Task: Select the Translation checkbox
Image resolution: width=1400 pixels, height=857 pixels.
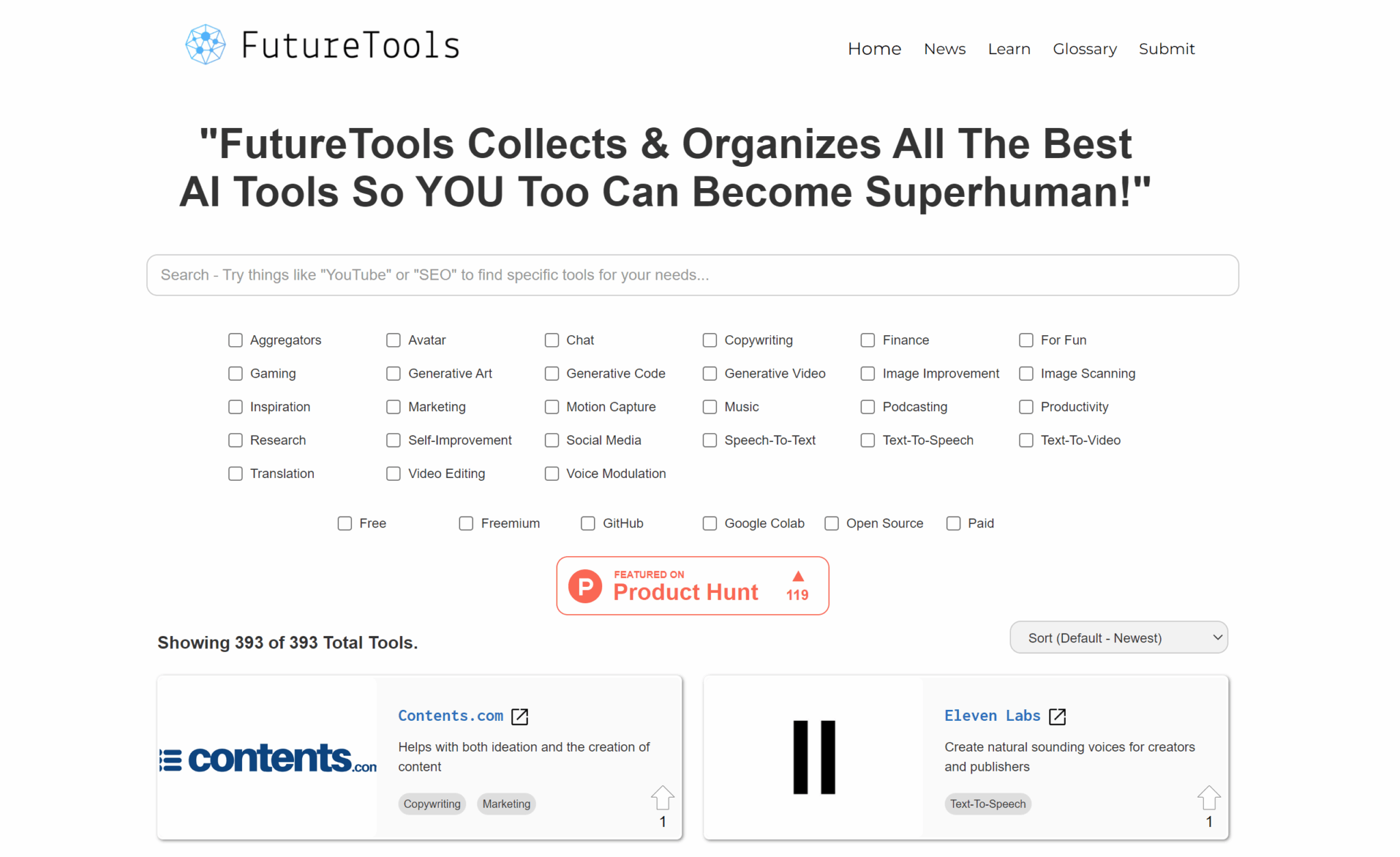Action: coord(235,474)
